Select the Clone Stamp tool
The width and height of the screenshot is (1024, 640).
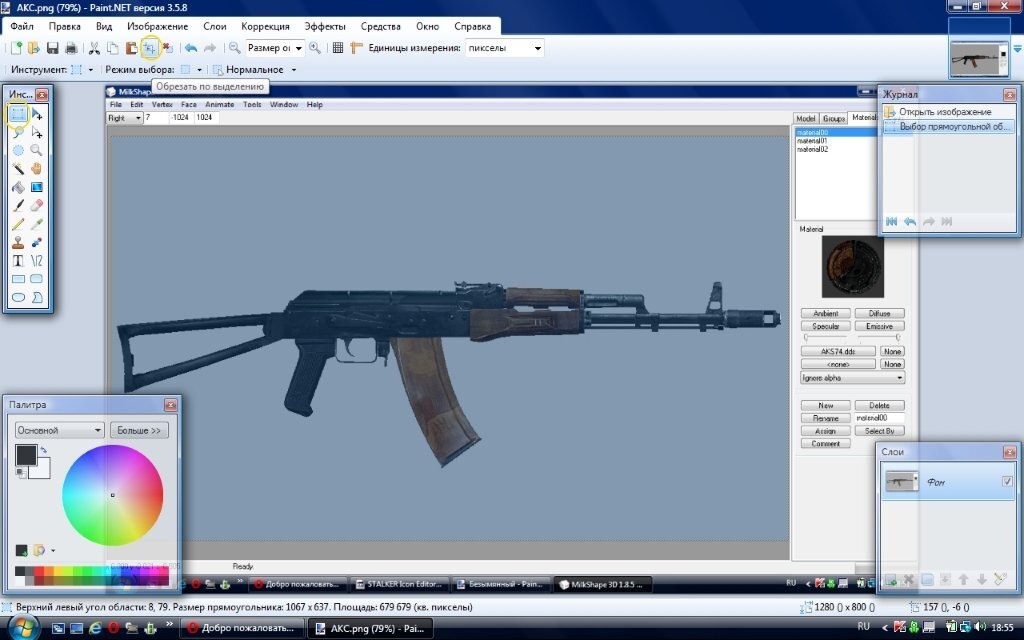(x=18, y=242)
